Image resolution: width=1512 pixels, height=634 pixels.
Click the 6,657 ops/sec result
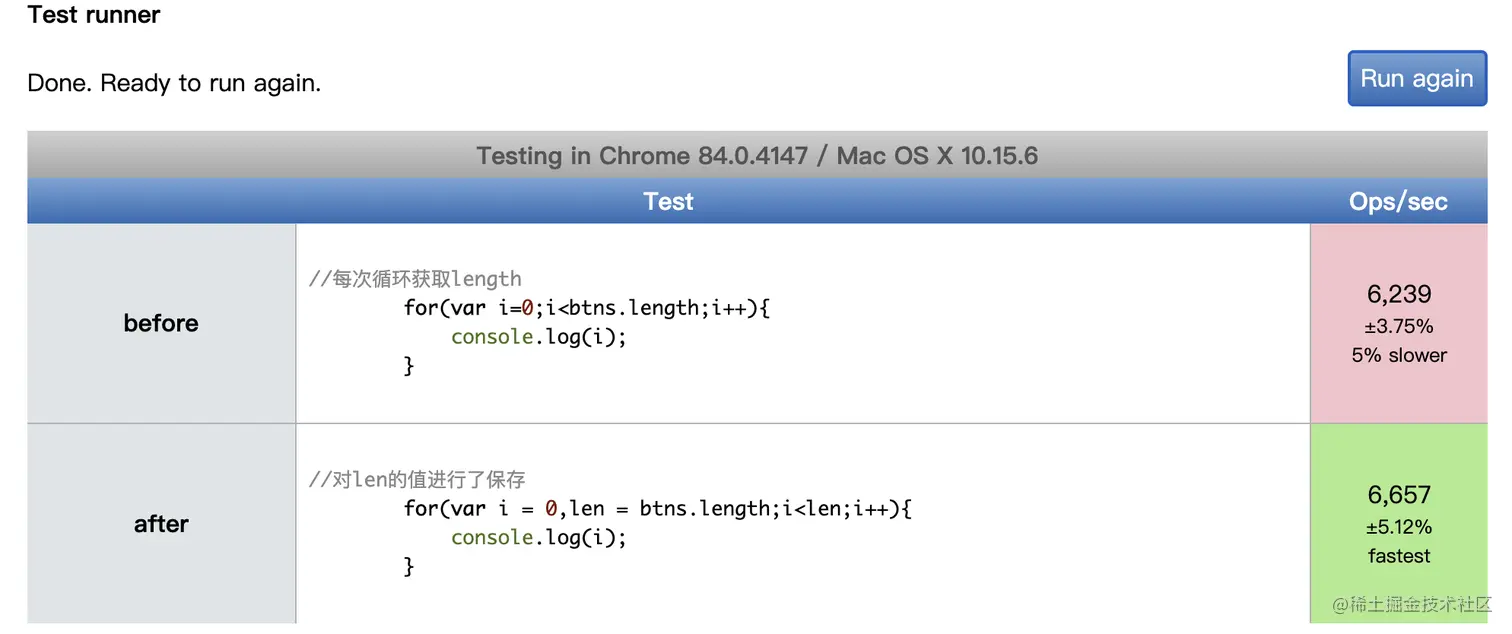click(1399, 495)
